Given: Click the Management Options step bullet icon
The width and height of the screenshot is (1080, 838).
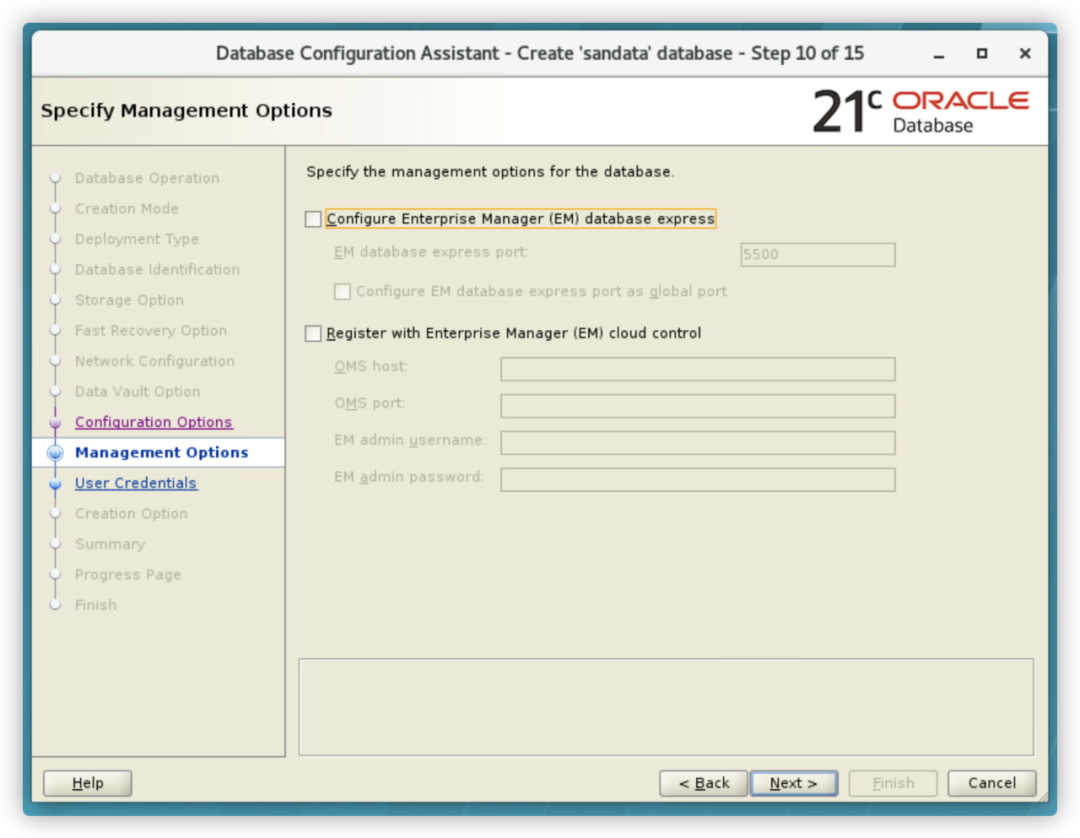Looking at the screenshot, I should pos(56,452).
